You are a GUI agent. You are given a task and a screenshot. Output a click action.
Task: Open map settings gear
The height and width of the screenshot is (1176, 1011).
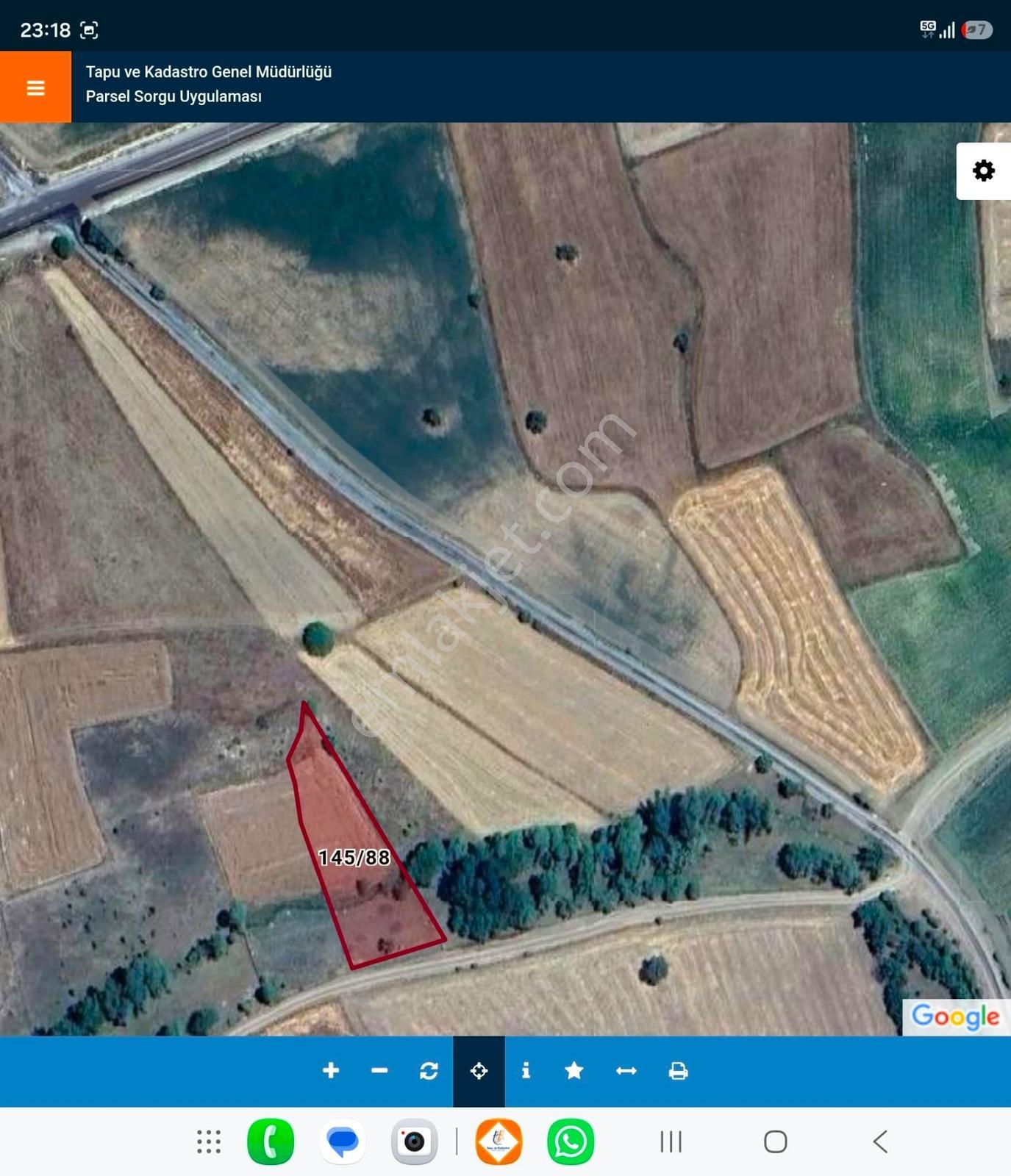pyautogui.click(x=984, y=171)
